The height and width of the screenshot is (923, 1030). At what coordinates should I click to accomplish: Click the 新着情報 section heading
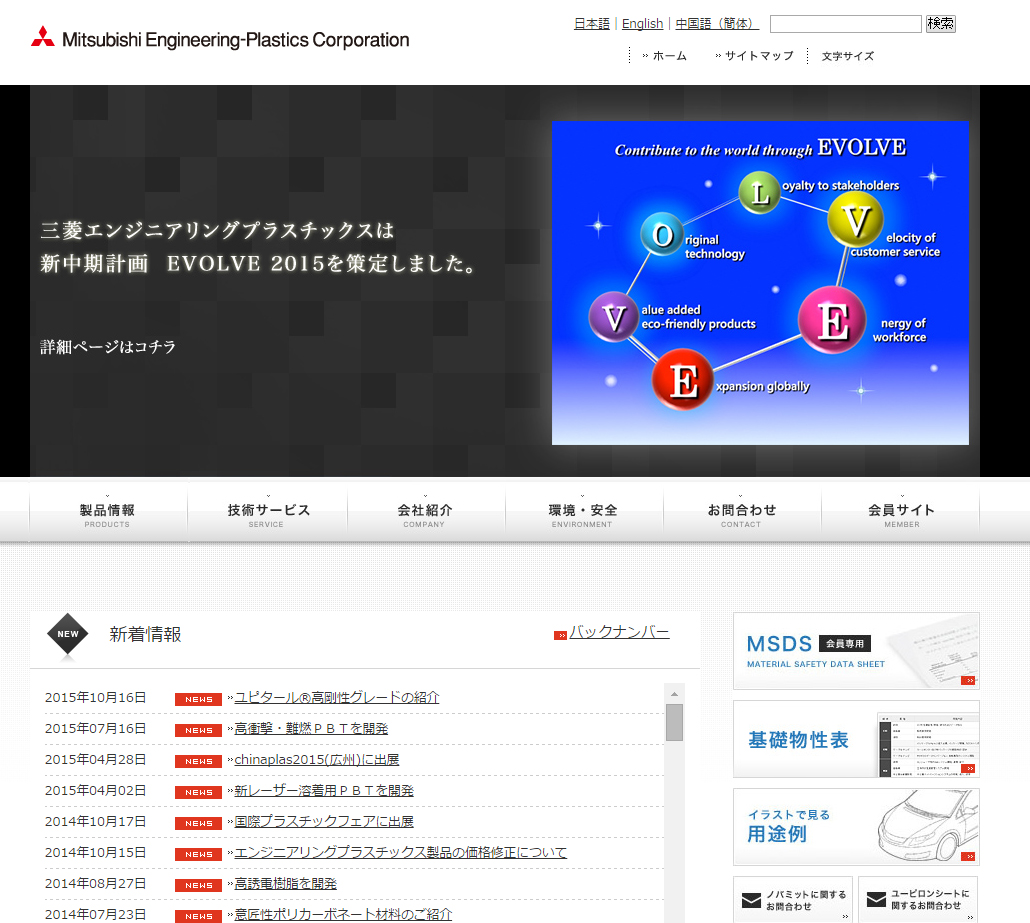pos(145,634)
